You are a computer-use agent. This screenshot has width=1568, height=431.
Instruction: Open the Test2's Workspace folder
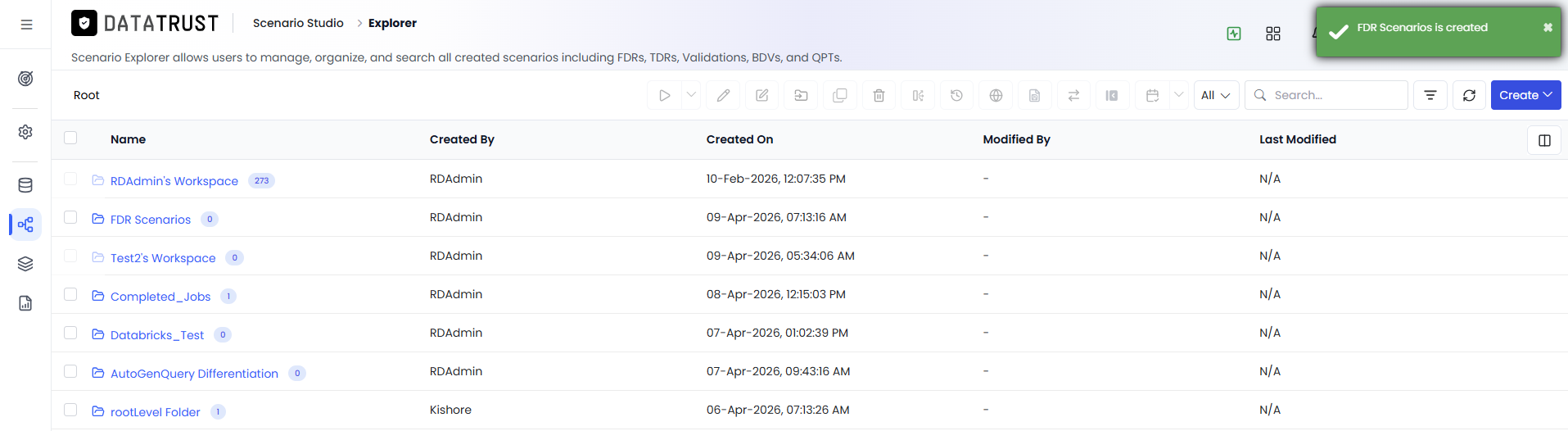point(163,258)
